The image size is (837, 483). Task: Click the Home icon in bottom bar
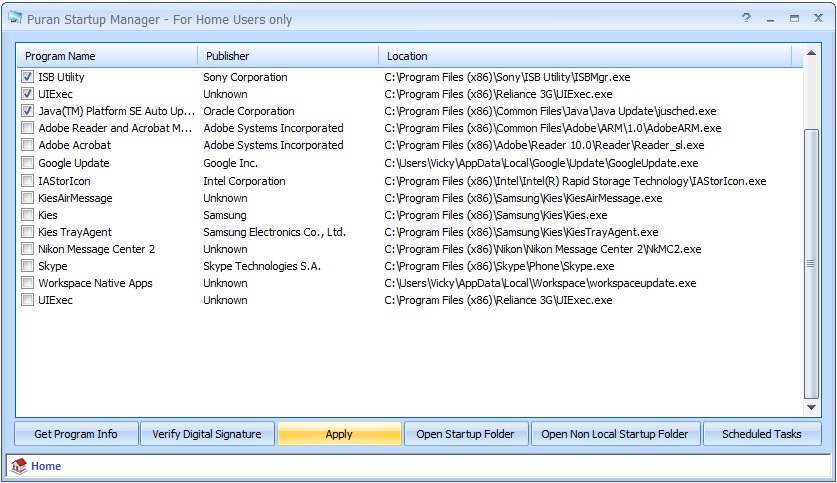[18, 466]
